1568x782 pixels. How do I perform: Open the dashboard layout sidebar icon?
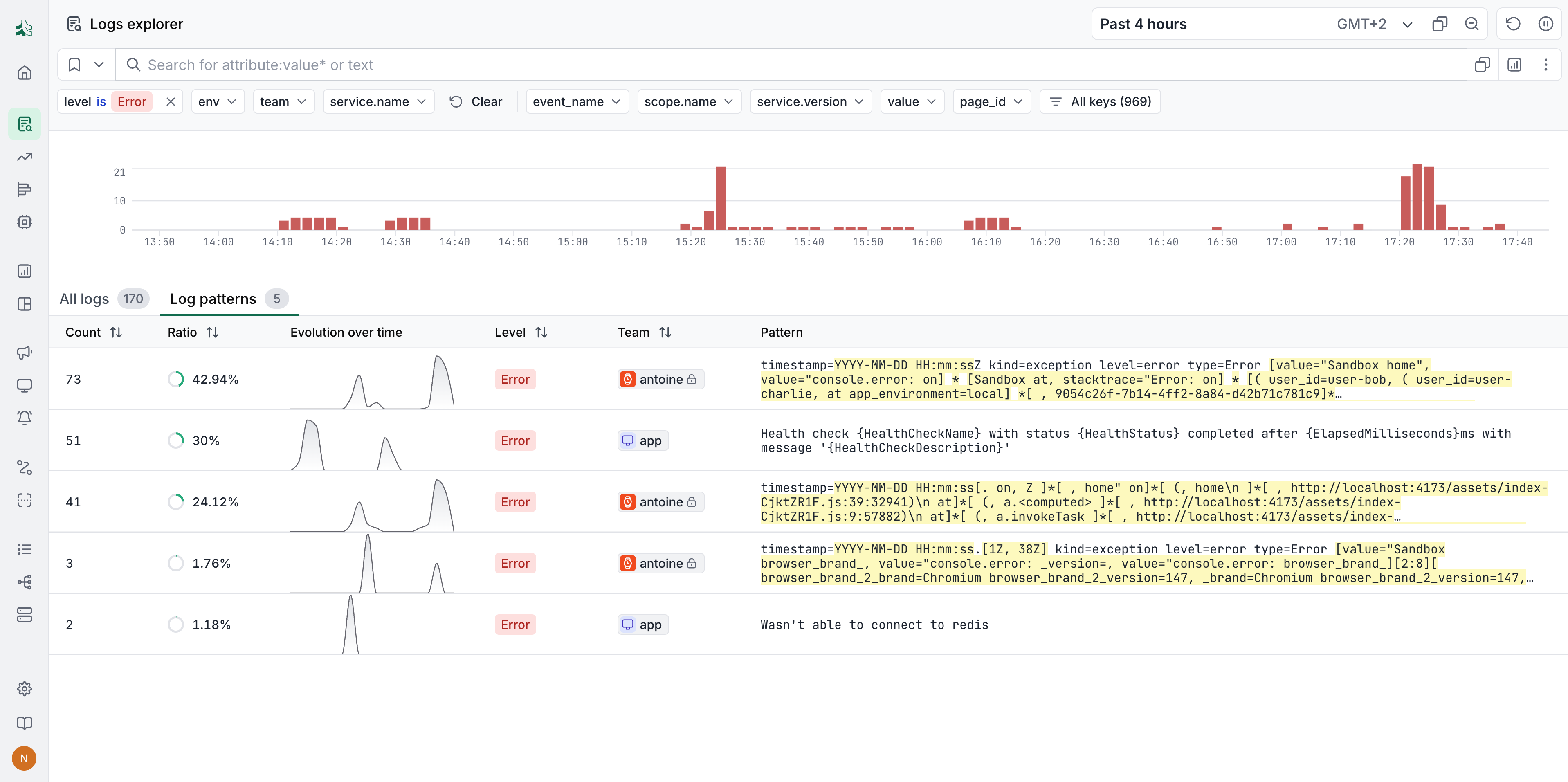(25, 303)
